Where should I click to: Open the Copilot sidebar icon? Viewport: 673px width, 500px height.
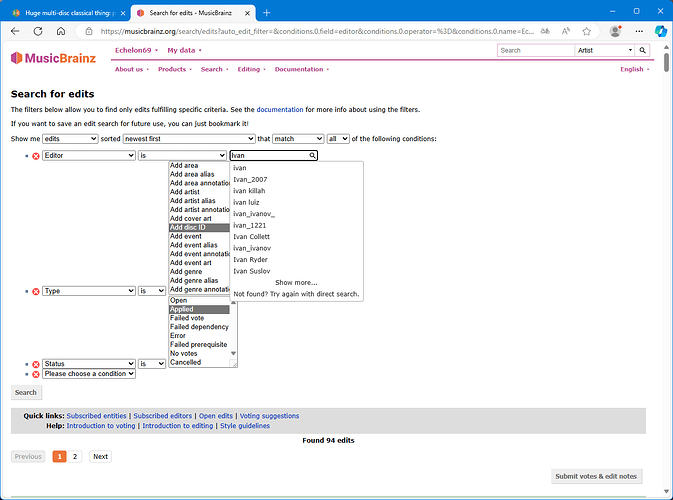661,31
